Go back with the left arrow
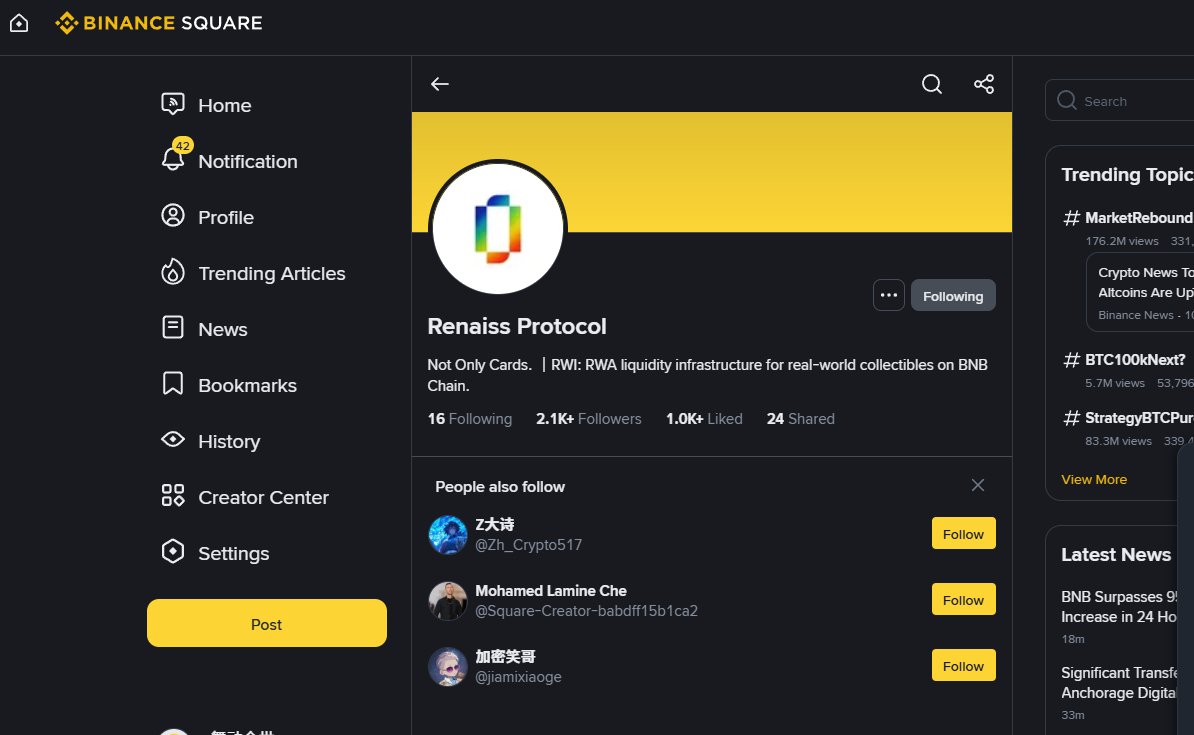The image size is (1194, 735). (x=440, y=84)
